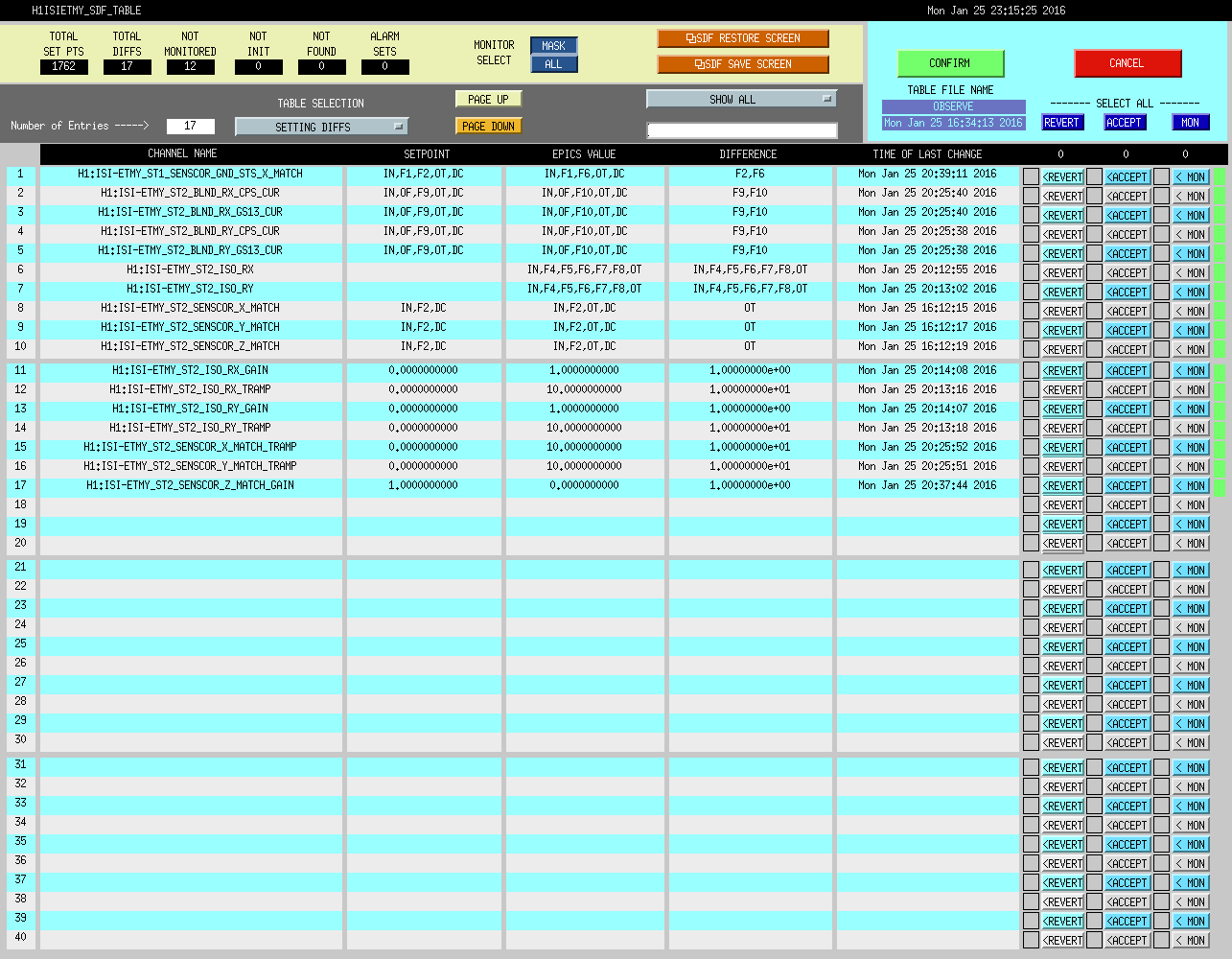Click REVERT for ST2_BLND_RX_CPS_CUR row

[x=1063, y=197]
